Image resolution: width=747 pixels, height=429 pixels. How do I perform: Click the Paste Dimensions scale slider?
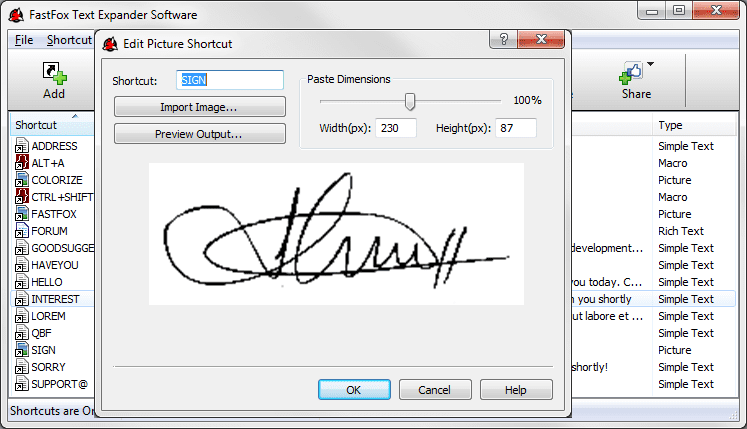tap(409, 100)
